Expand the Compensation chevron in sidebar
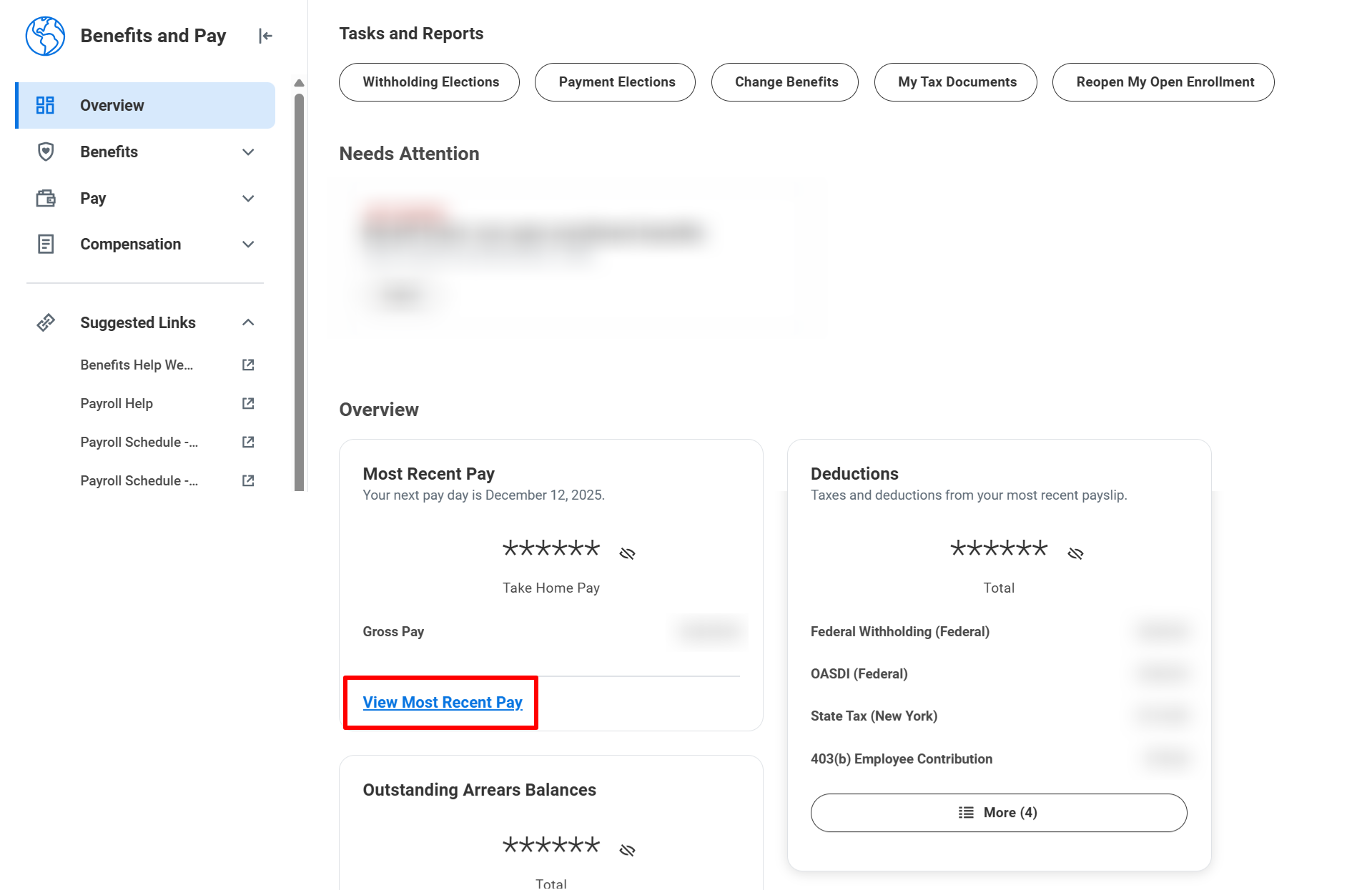 click(x=248, y=244)
